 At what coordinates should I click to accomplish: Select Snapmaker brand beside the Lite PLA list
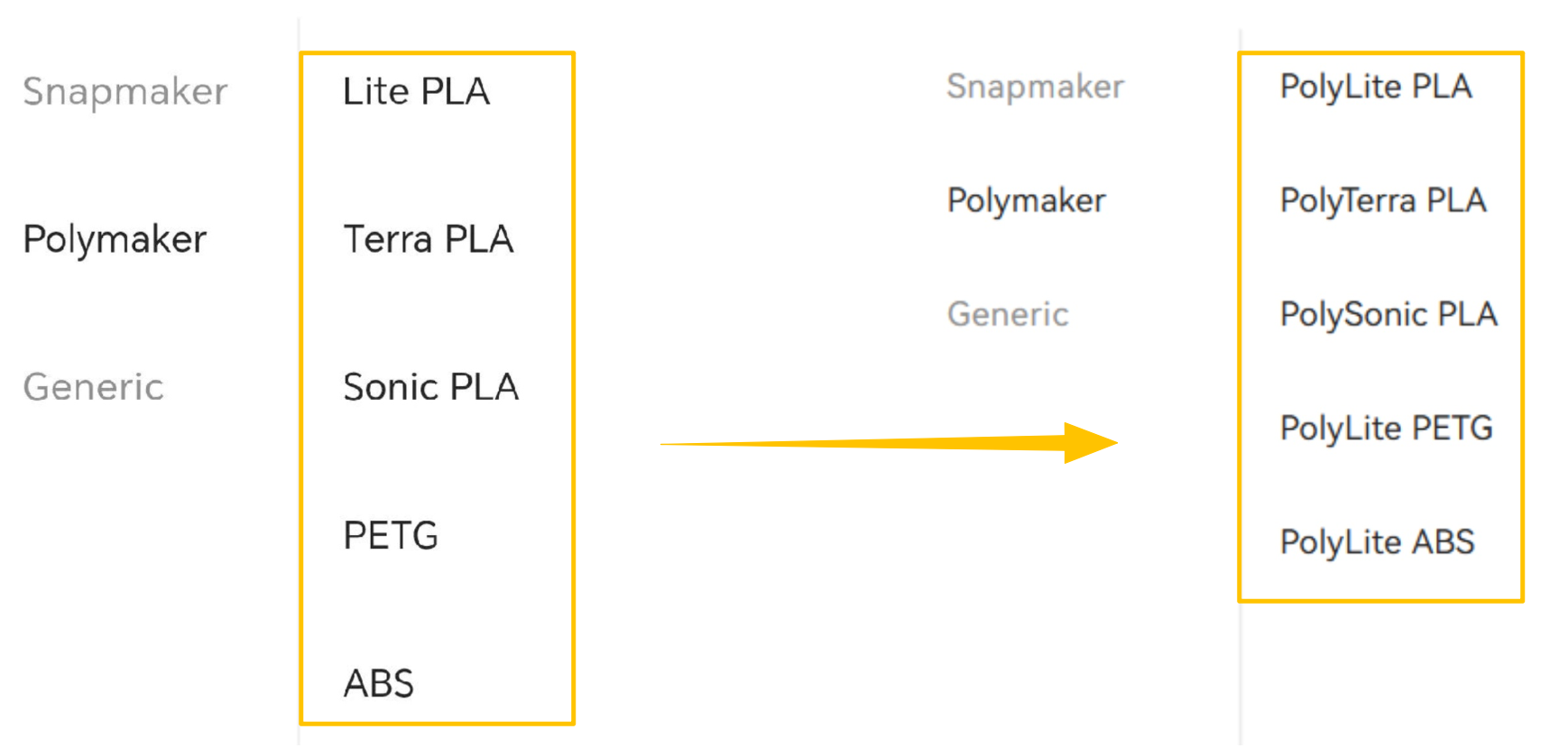tap(125, 91)
